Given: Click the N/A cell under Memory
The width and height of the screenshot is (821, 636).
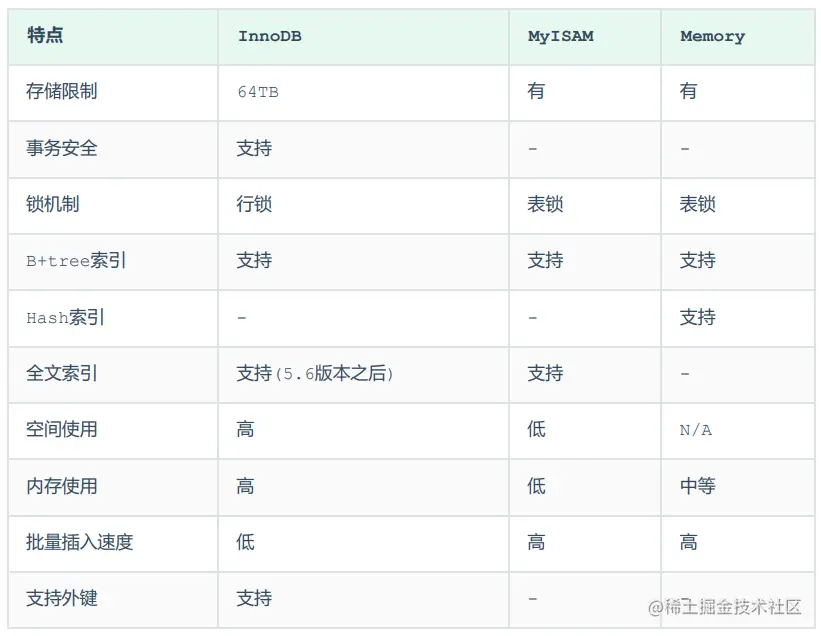Looking at the screenshot, I should pos(695,430).
